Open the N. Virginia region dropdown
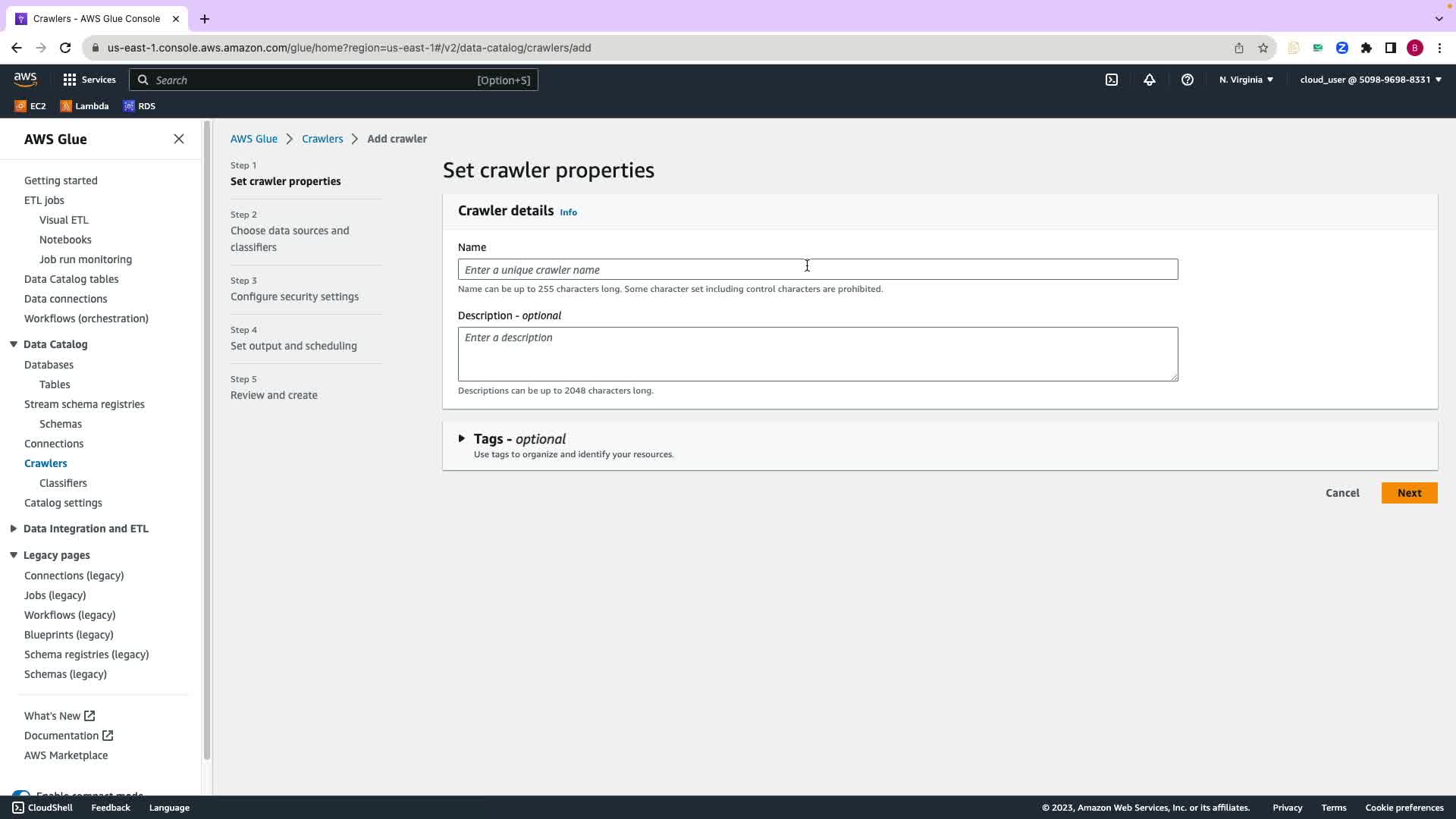Viewport: 1456px width, 819px height. (1246, 80)
